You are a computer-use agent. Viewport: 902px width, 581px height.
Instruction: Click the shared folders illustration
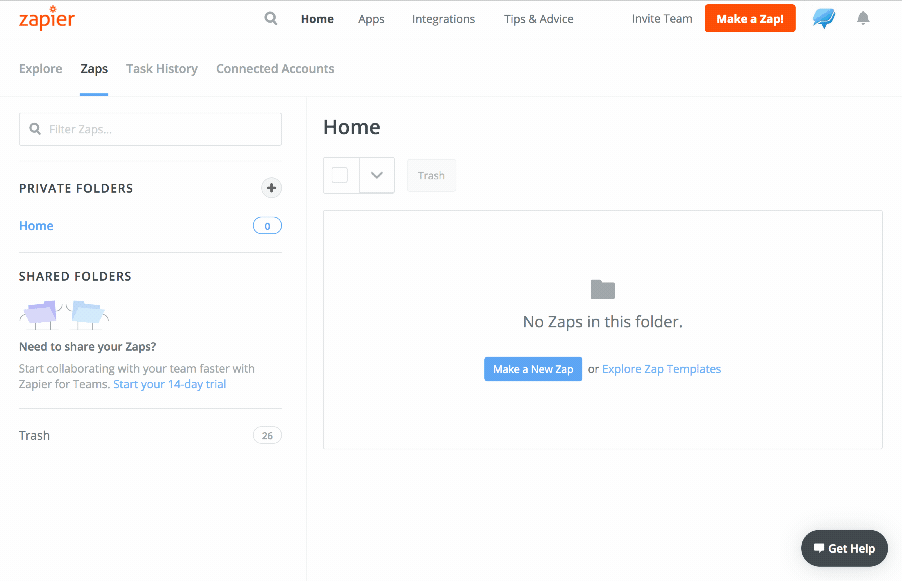click(x=64, y=314)
